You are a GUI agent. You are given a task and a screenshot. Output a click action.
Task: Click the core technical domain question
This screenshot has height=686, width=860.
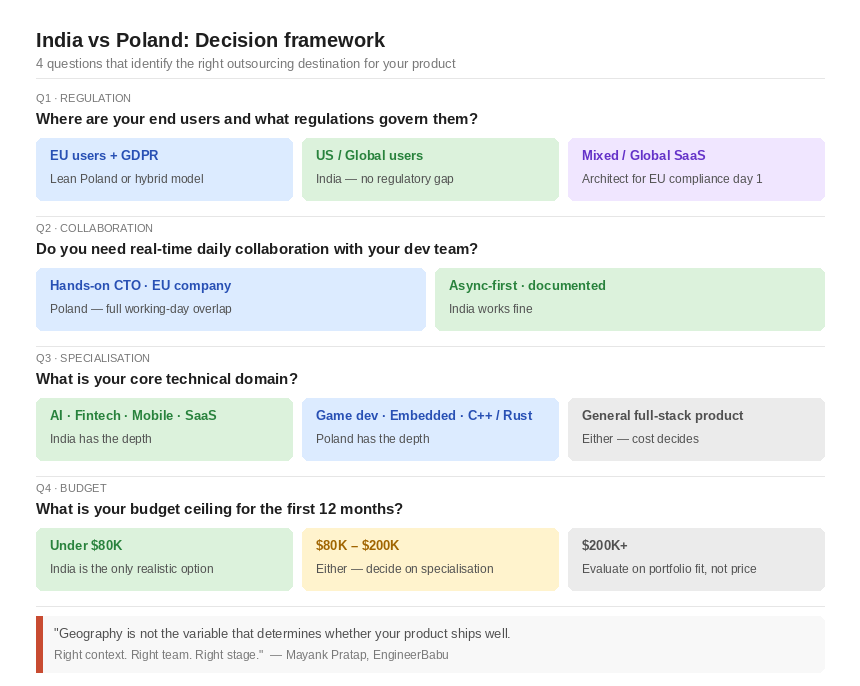(167, 379)
